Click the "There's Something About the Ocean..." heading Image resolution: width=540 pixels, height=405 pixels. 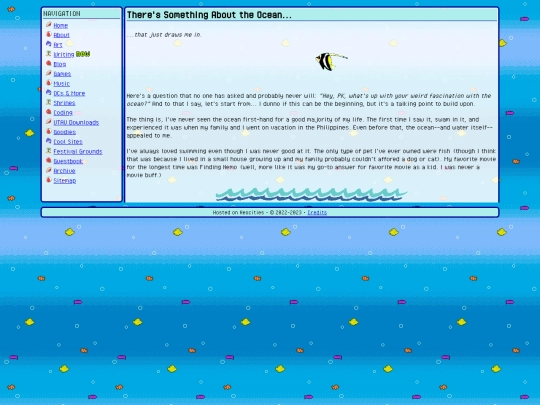pos(209,15)
